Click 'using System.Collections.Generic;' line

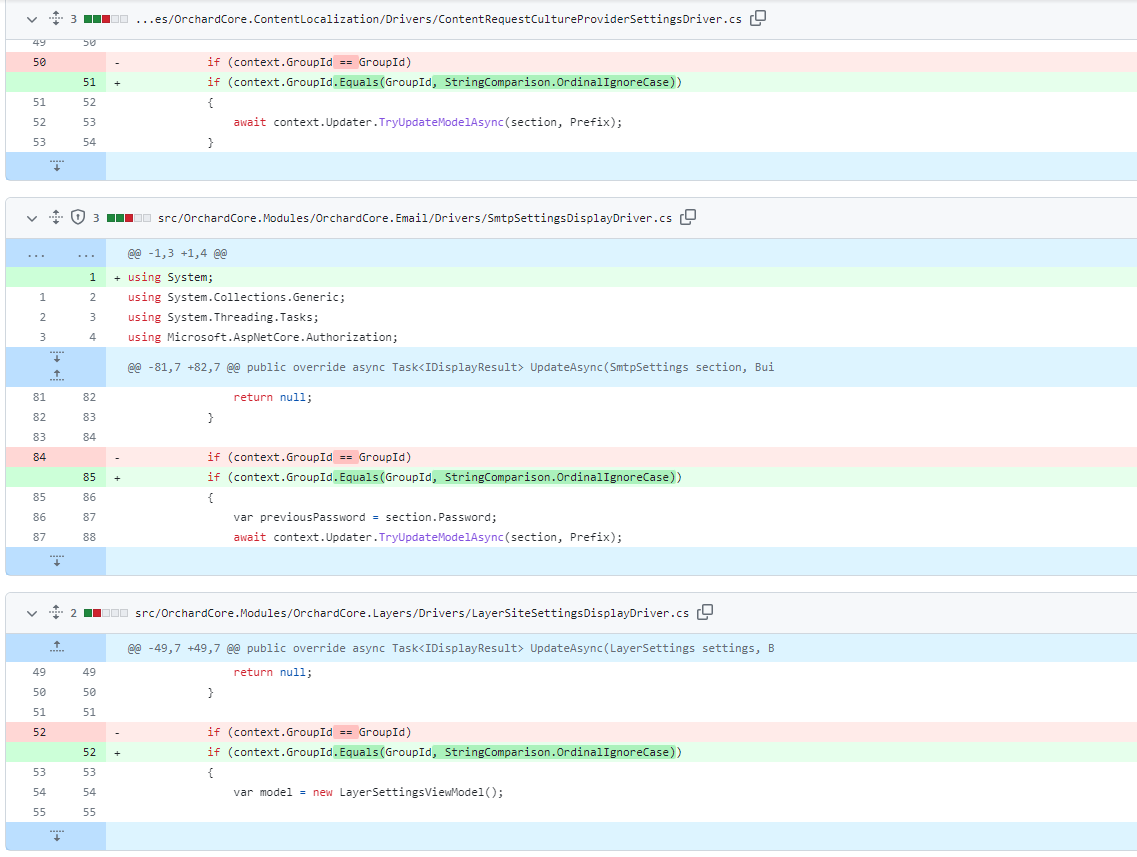pyautogui.click(x=236, y=297)
